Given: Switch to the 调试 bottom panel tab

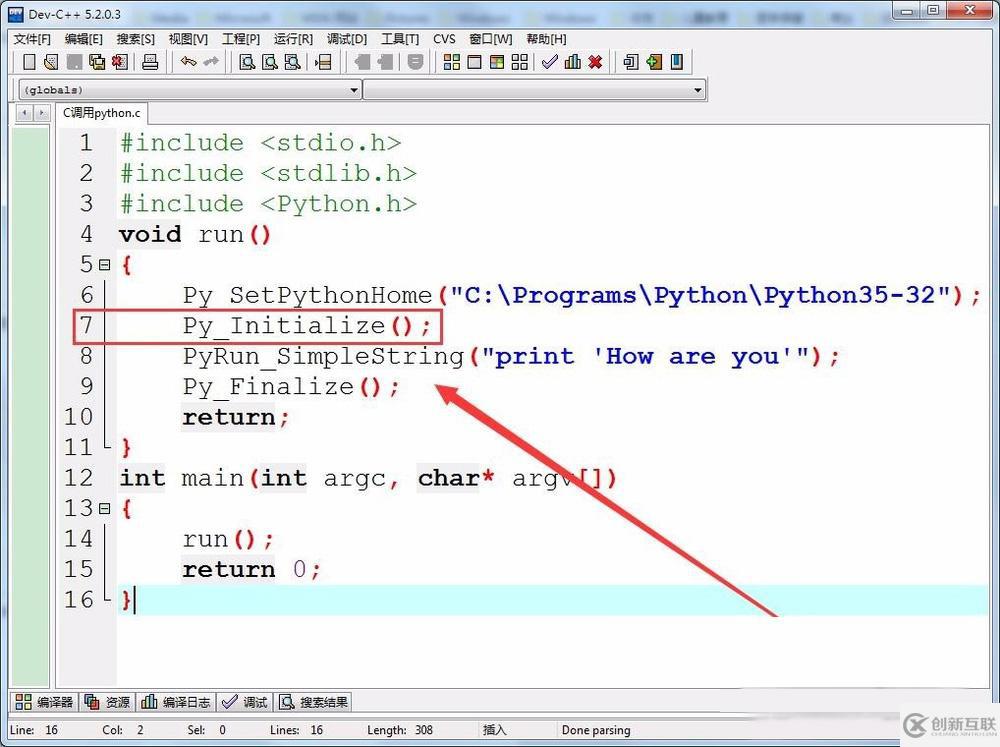Looking at the screenshot, I should [245, 701].
